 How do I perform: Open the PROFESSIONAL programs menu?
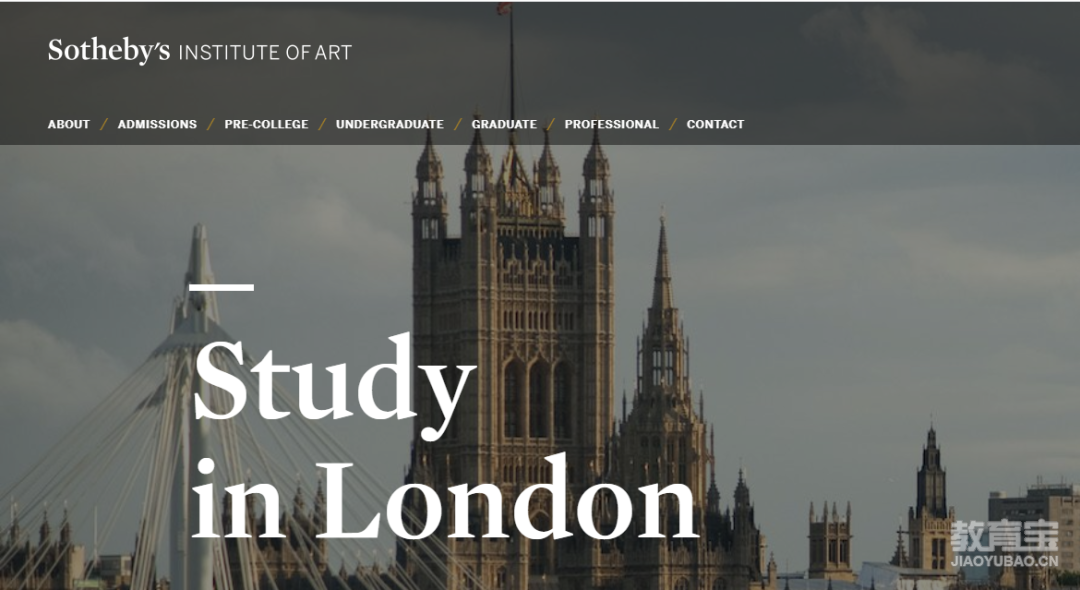click(x=612, y=125)
